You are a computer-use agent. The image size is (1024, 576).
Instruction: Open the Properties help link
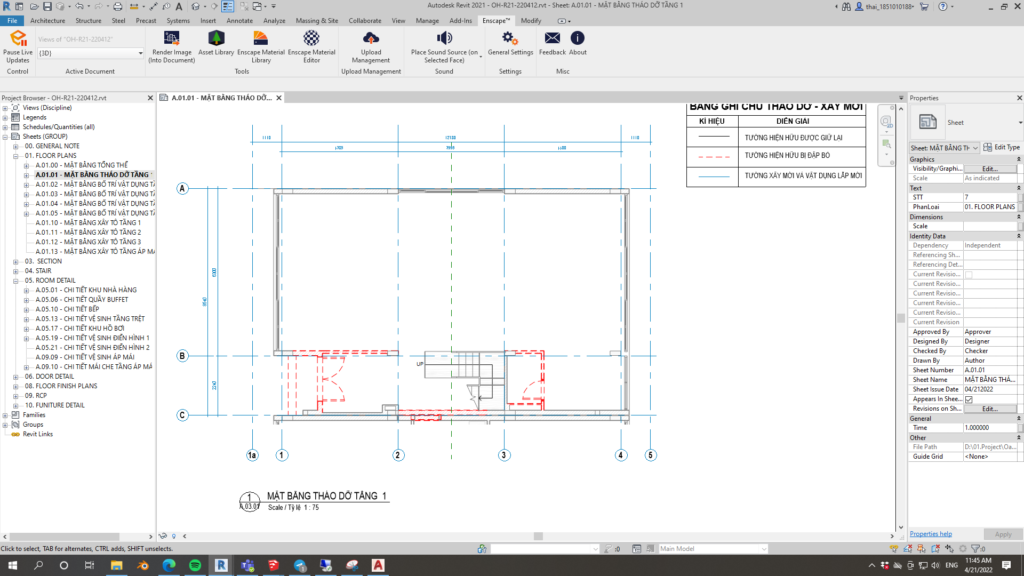[930, 534]
